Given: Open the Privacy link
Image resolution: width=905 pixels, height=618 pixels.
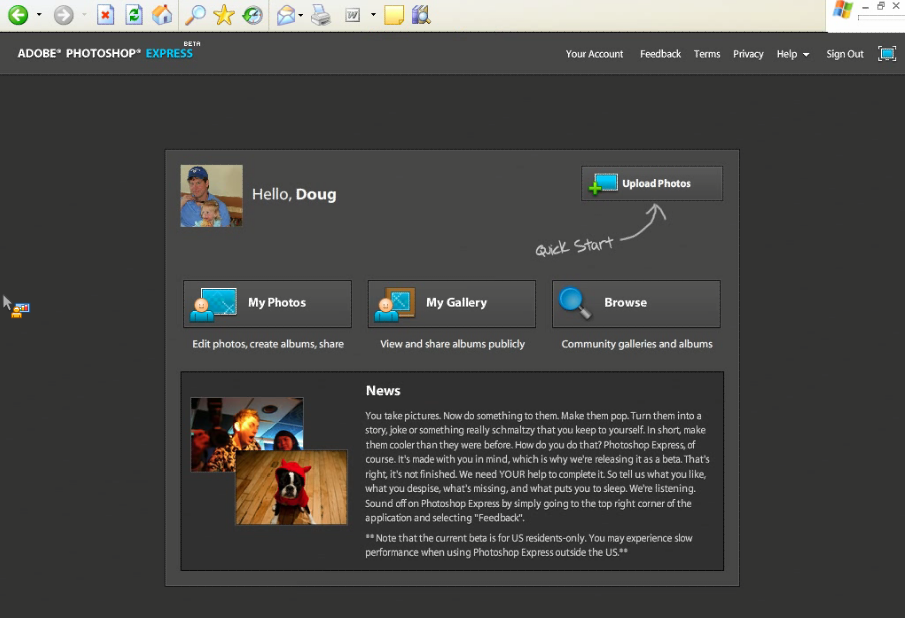Looking at the screenshot, I should pos(748,54).
